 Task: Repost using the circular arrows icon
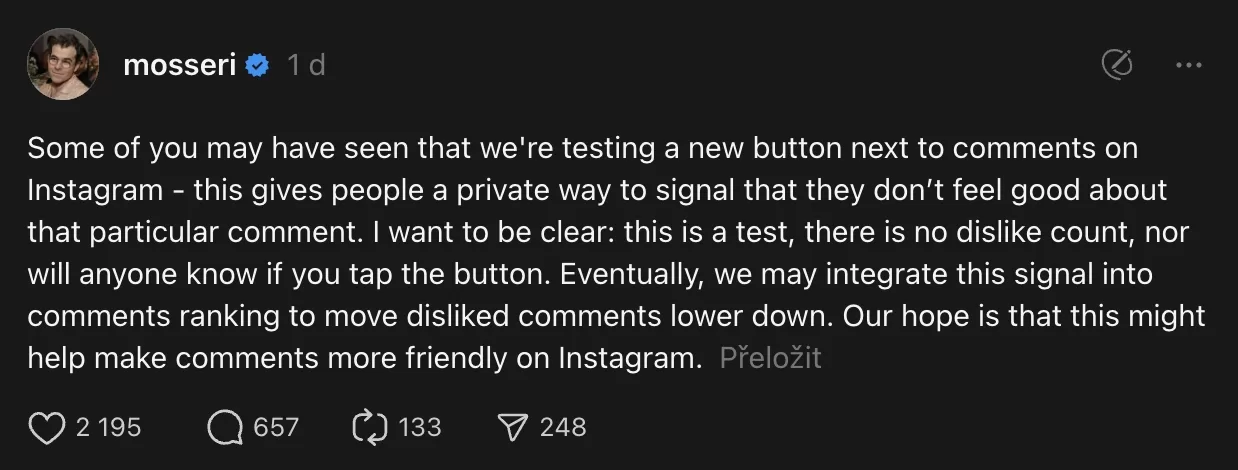coord(369,428)
